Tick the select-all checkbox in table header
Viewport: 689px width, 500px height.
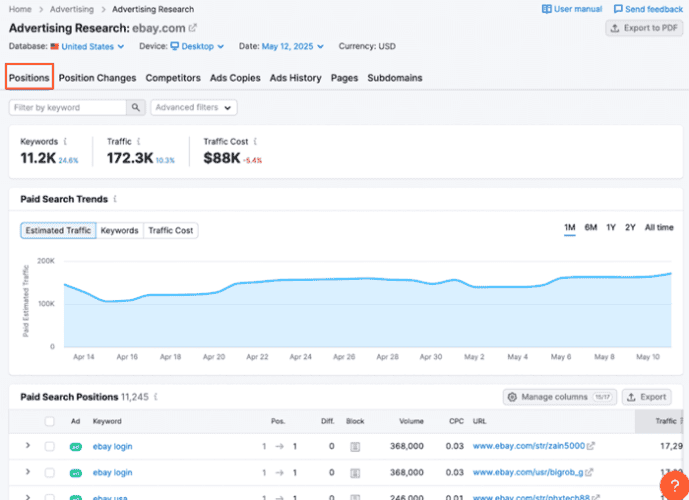pos(50,422)
